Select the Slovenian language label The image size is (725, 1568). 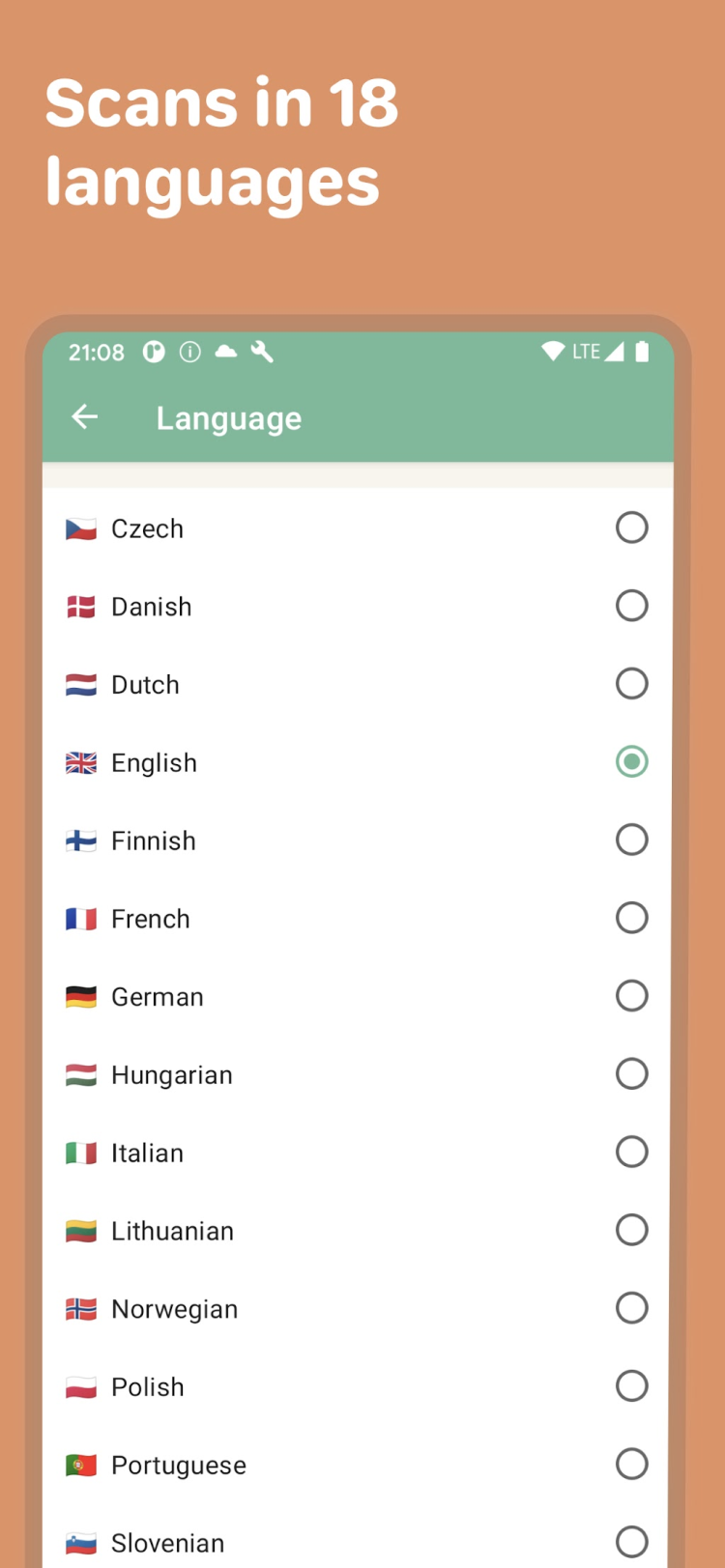coord(167,1543)
